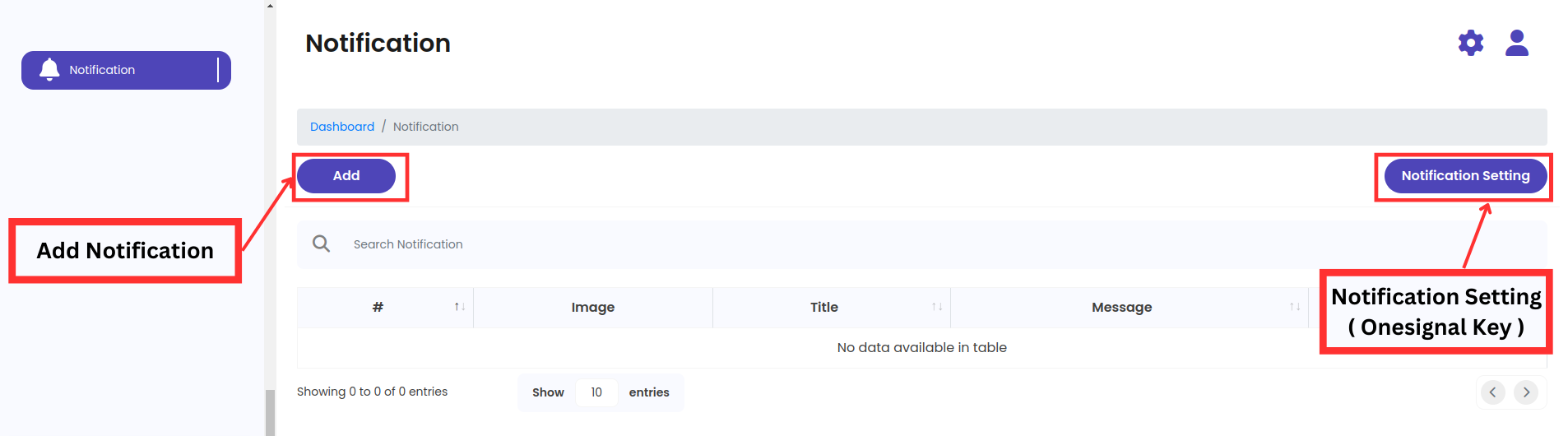
Task: Click the Title column header text
Action: (823, 307)
